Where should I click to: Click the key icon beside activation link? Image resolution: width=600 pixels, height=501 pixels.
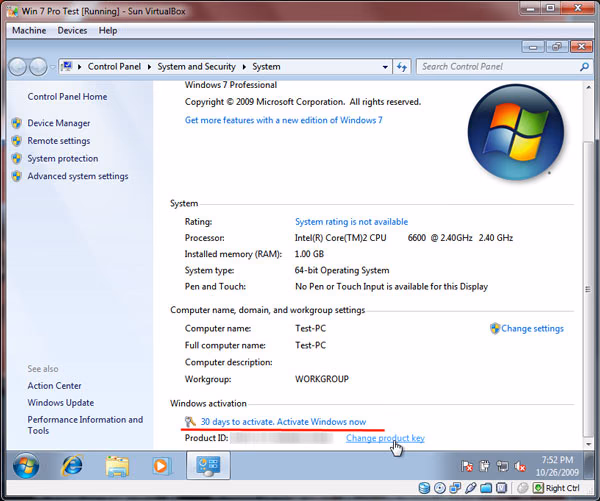tap(190, 421)
